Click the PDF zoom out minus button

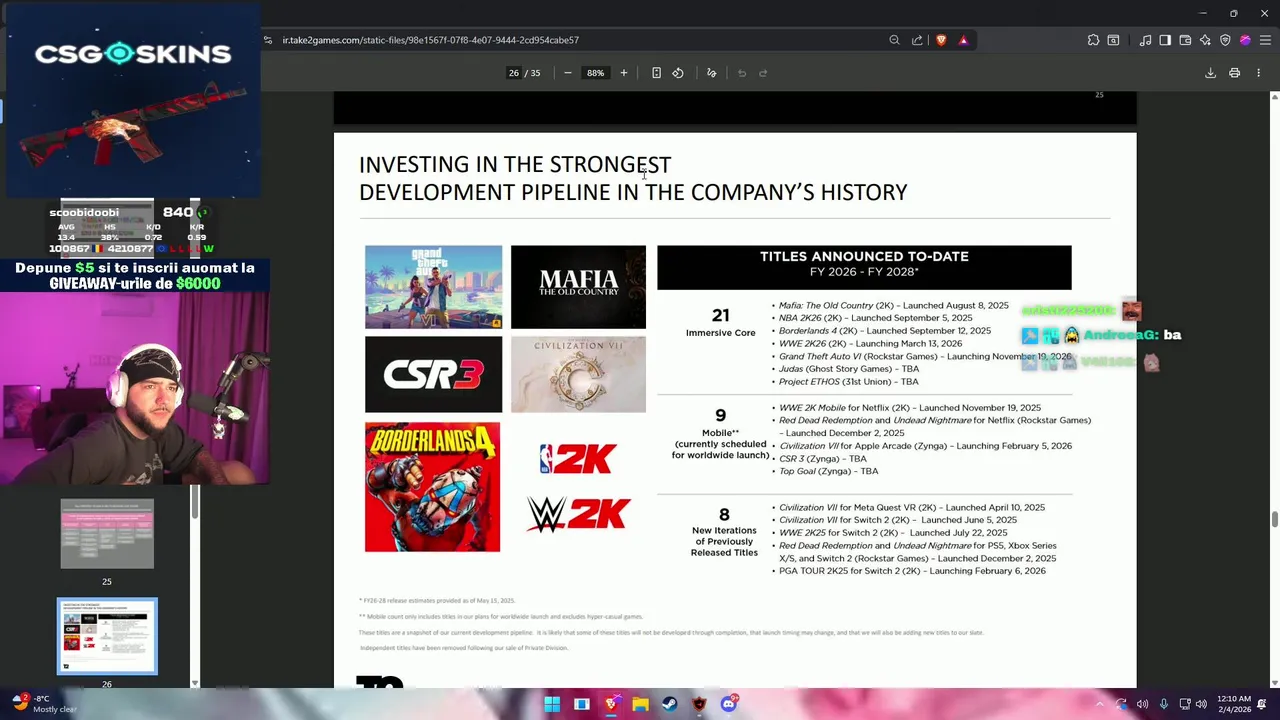[567, 73]
